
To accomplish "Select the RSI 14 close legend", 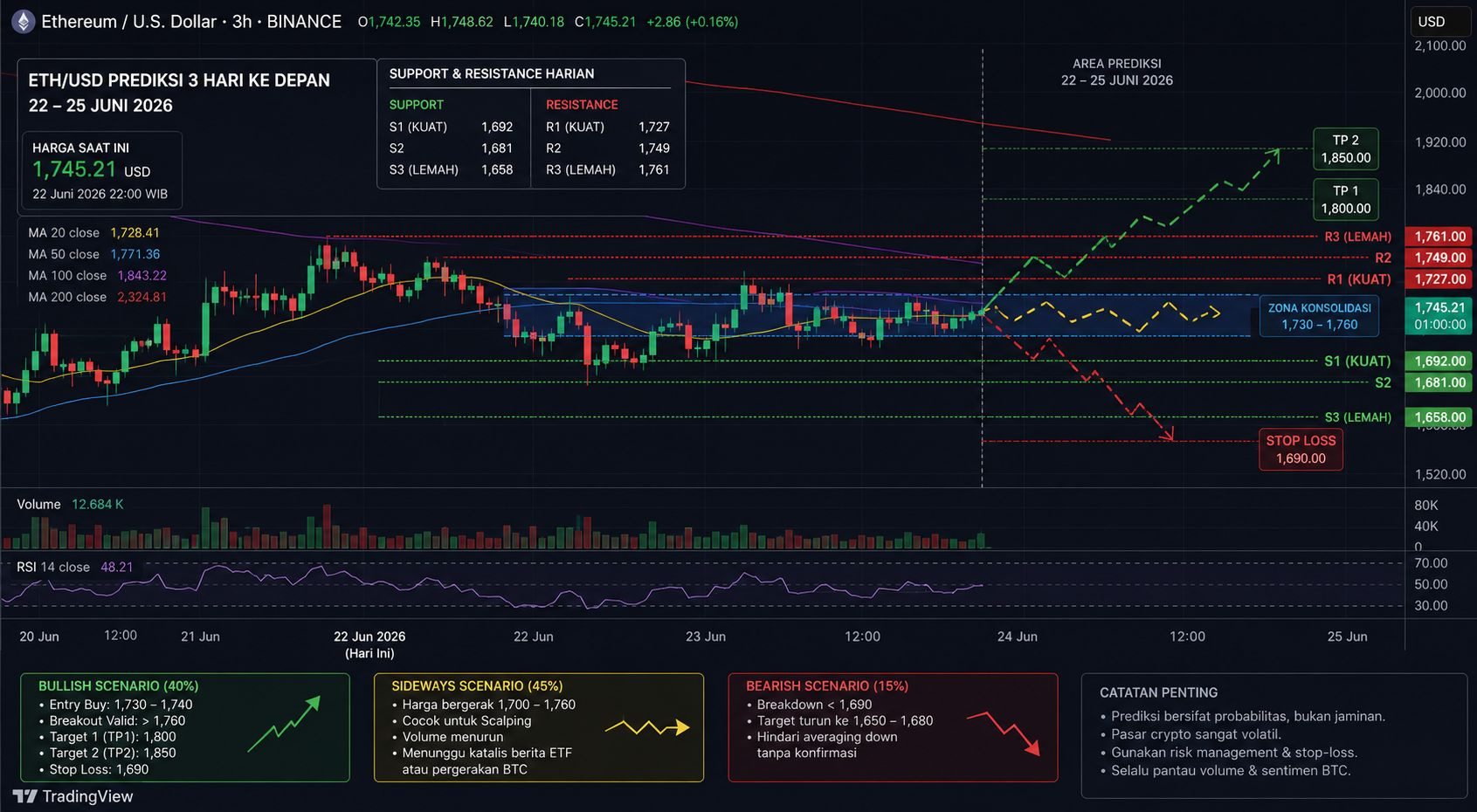I will pos(74,568).
